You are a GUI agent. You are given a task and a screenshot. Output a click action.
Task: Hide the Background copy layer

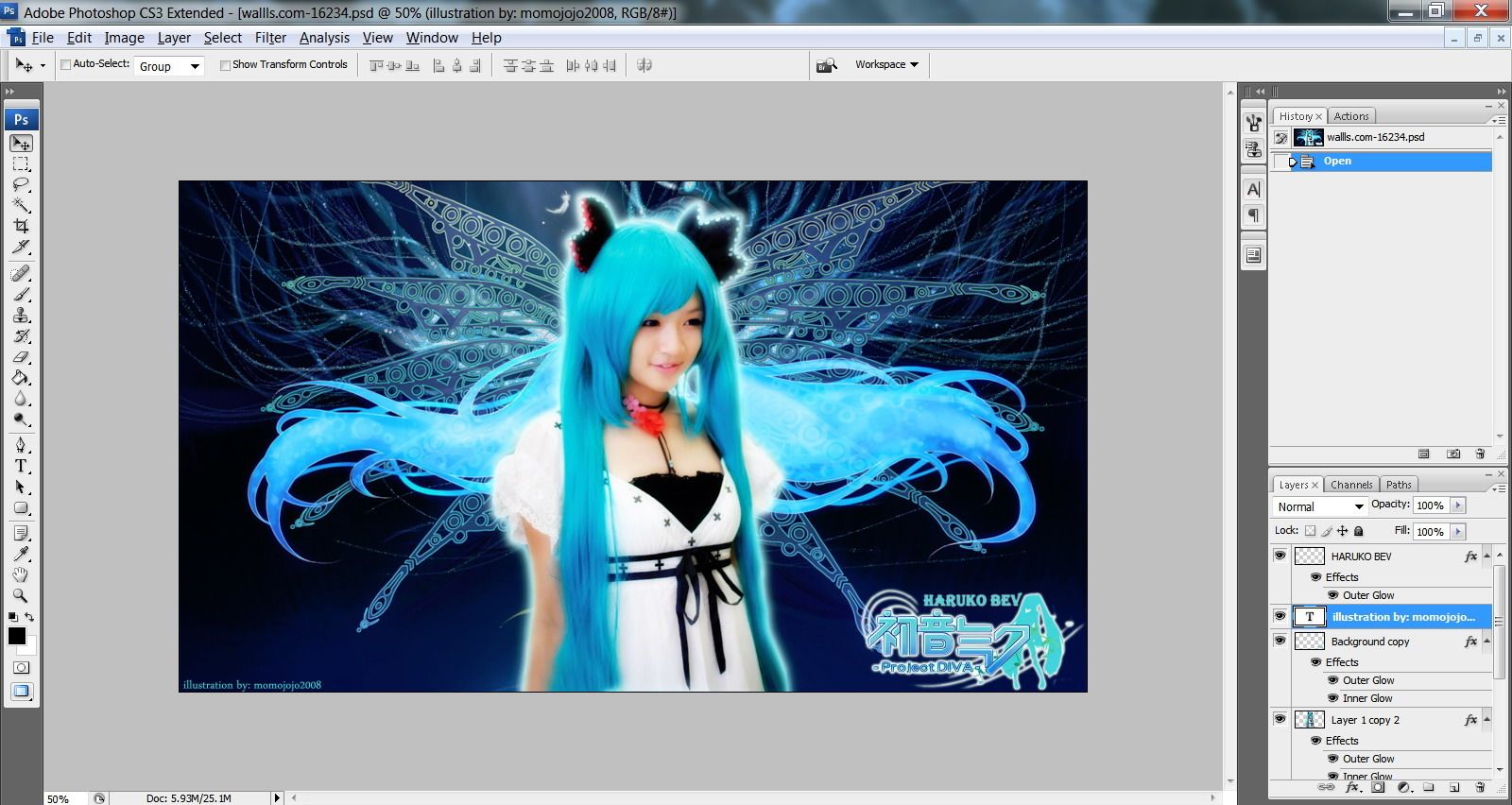click(x=1280, y=641)
